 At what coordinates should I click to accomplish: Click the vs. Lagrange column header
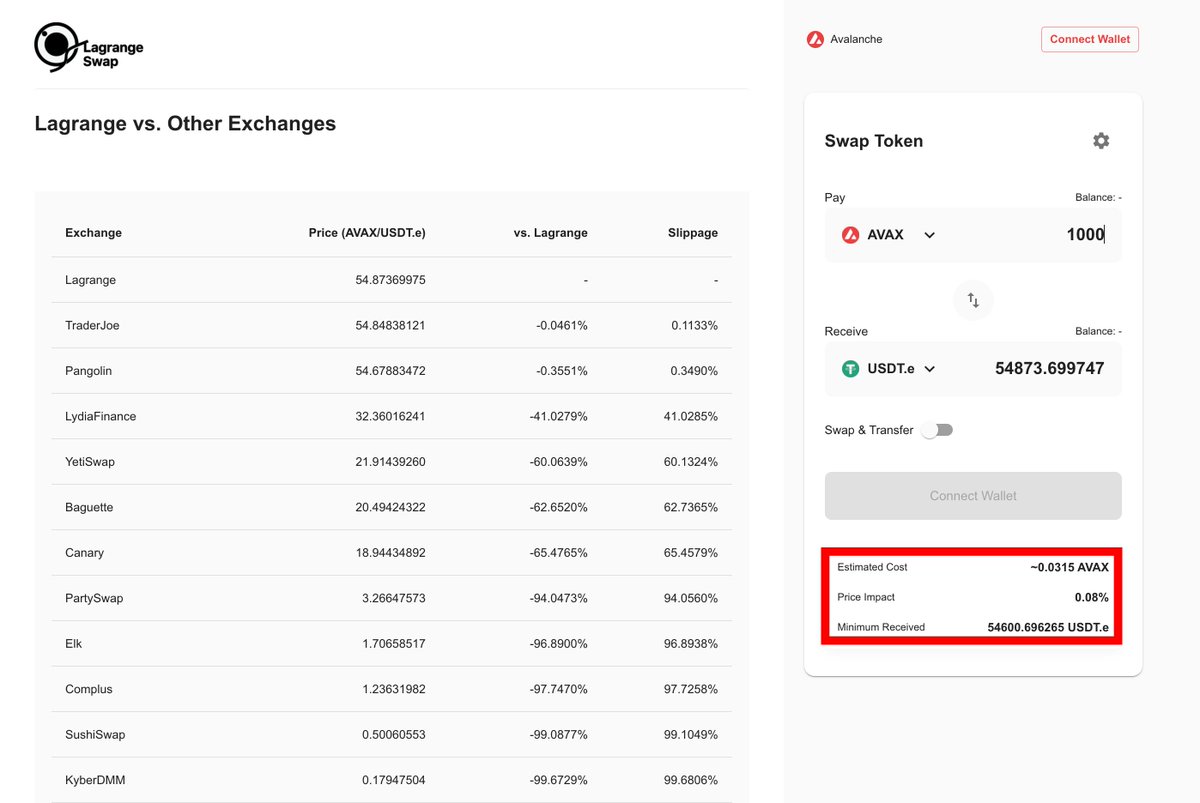click(x=551, y=233)
